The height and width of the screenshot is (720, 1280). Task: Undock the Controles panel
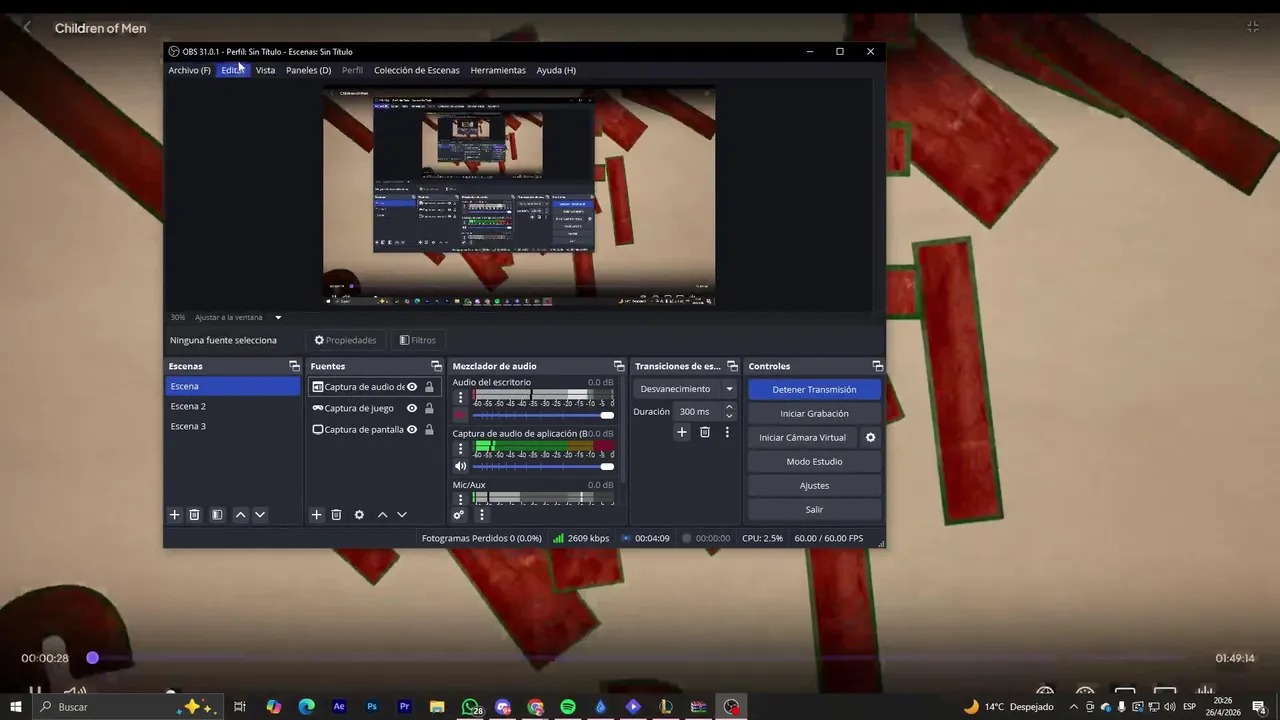pyautogui.click(x=877, y=366)
